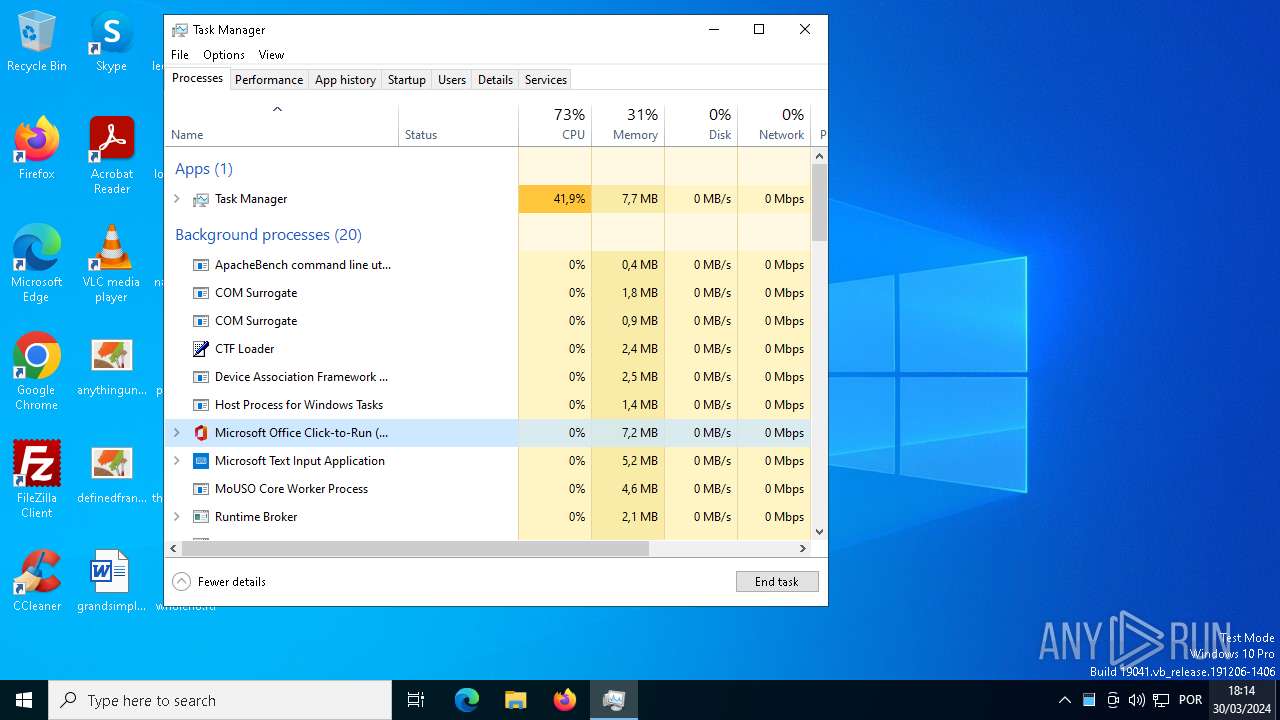Sort by the Name column header
1280x720 pixels.
point(281,124)
